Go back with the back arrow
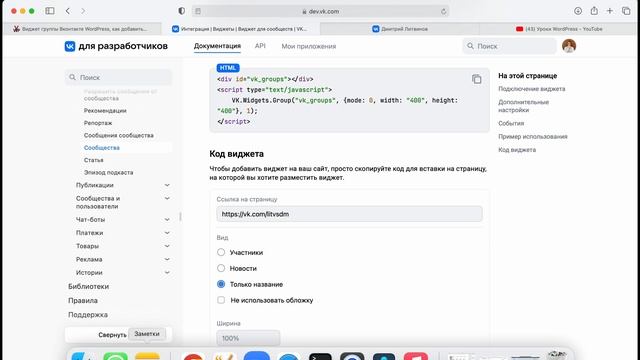 click(x=68, y=11)
